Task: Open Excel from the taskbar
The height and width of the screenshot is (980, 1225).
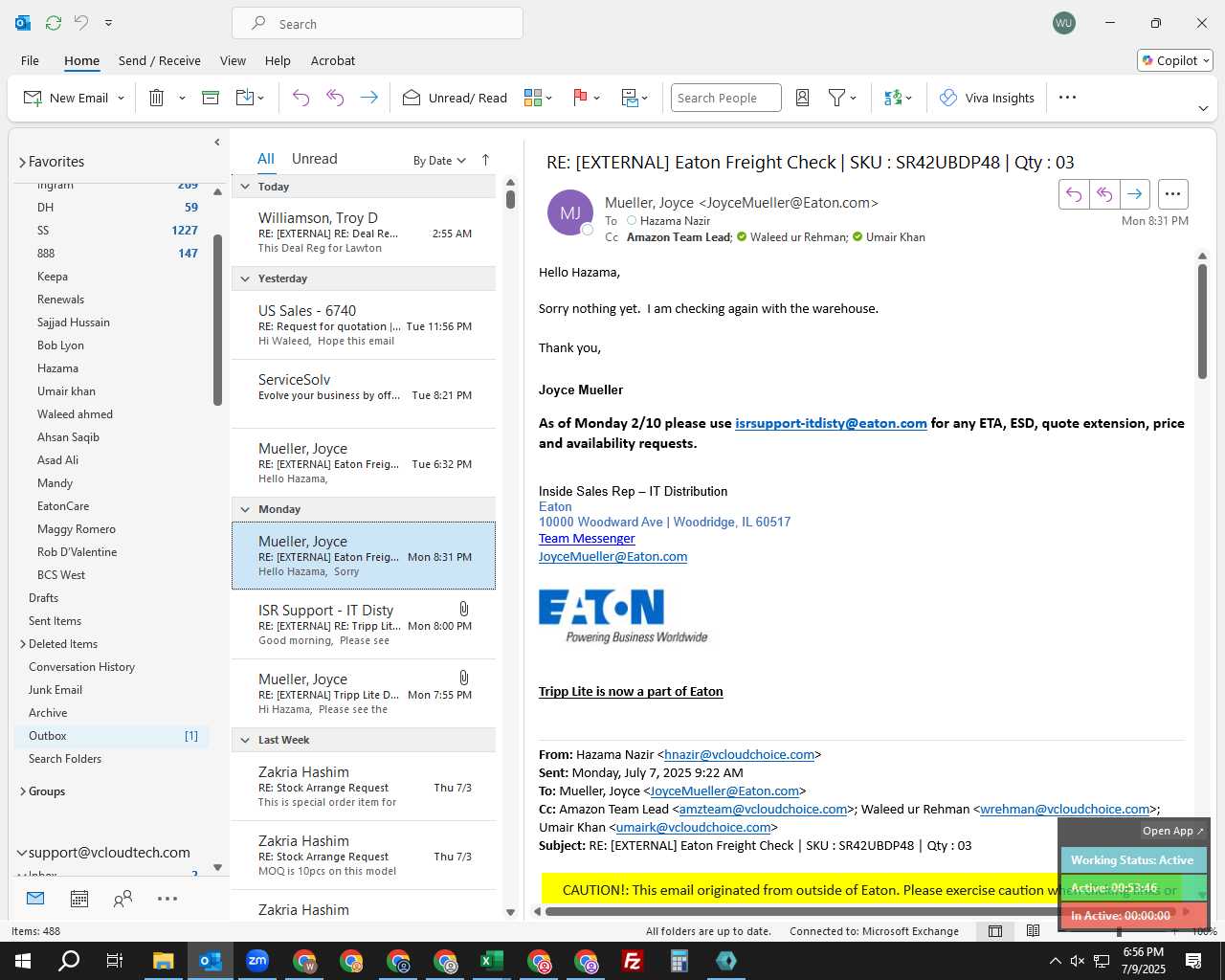Action: [x=492, y=961]
